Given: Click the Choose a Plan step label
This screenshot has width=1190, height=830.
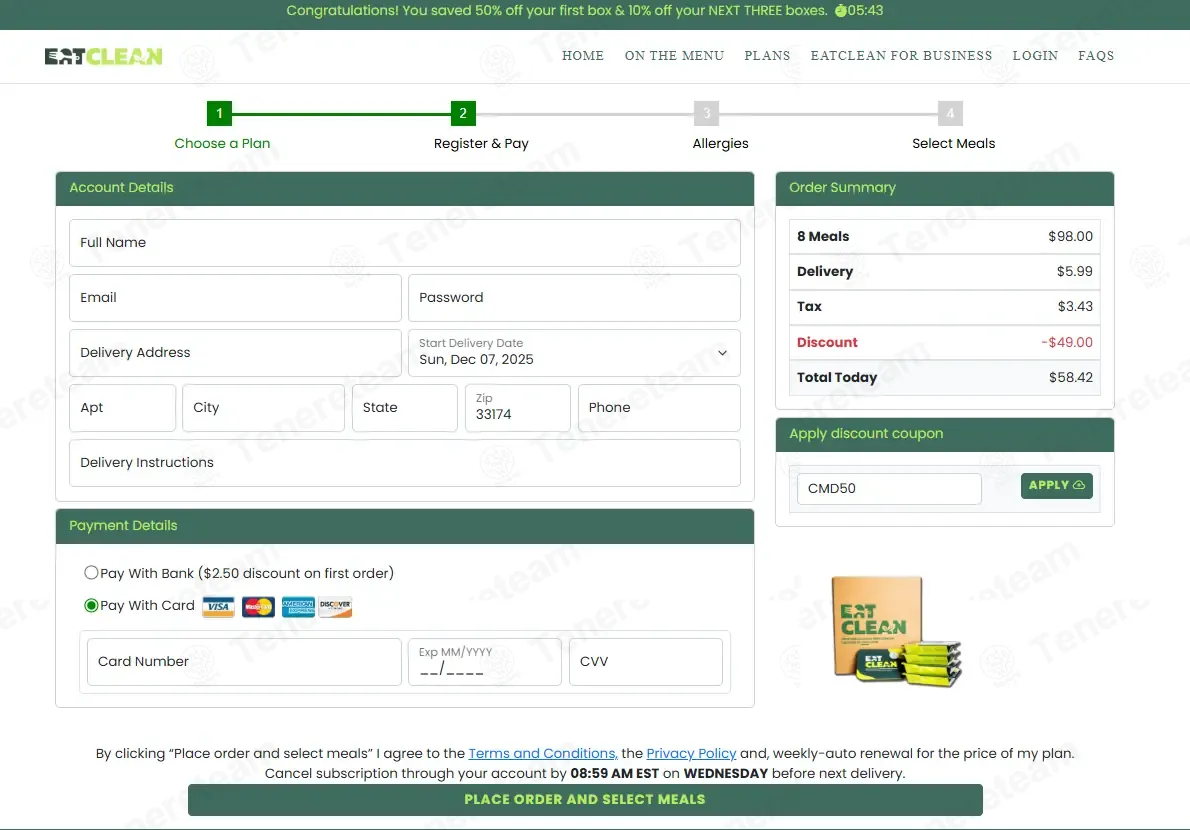Looking at the screenshot, I should pos(222,143).
